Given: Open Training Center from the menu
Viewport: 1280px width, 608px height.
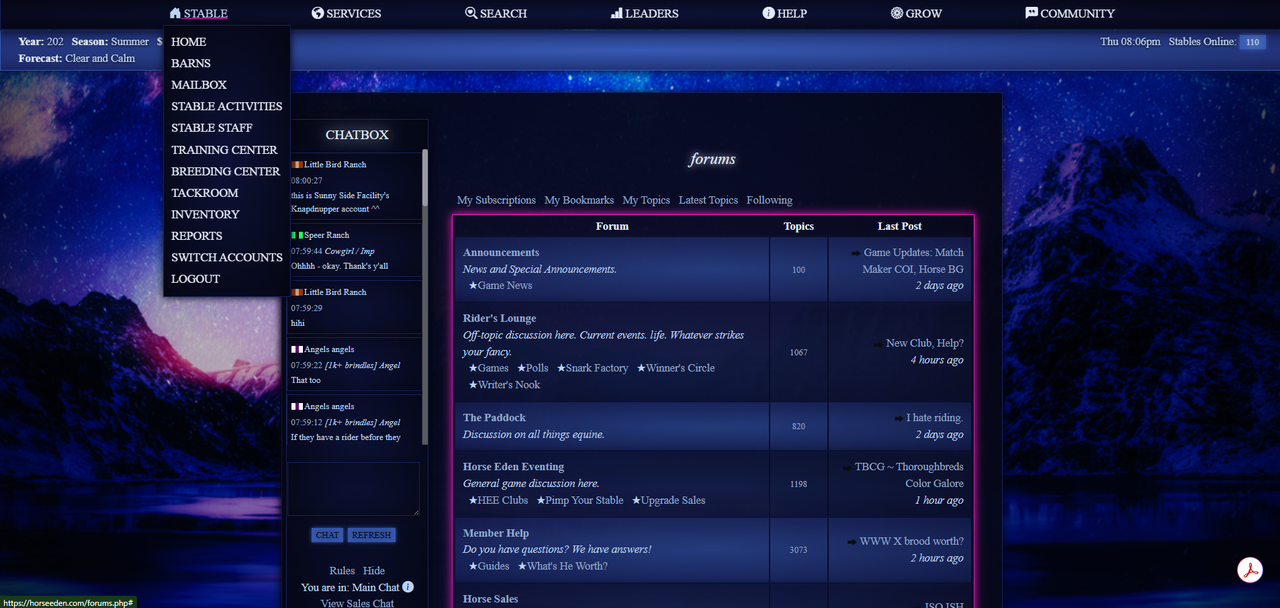Looking at the screenshot, I should coord(224,150).
